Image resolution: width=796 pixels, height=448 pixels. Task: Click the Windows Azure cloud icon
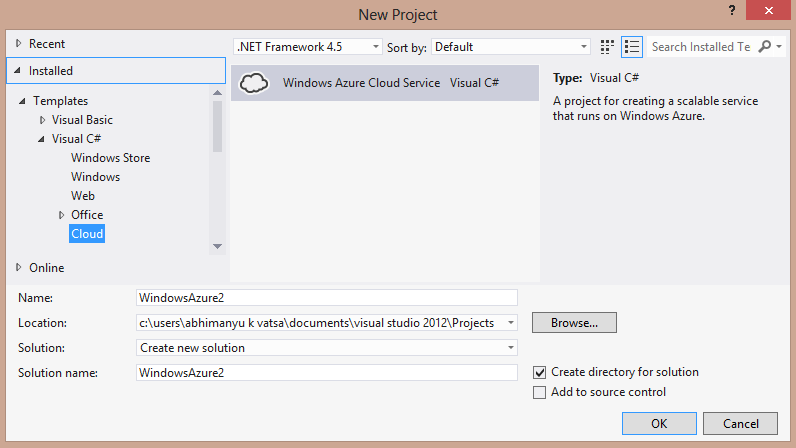tap(255, 83)
